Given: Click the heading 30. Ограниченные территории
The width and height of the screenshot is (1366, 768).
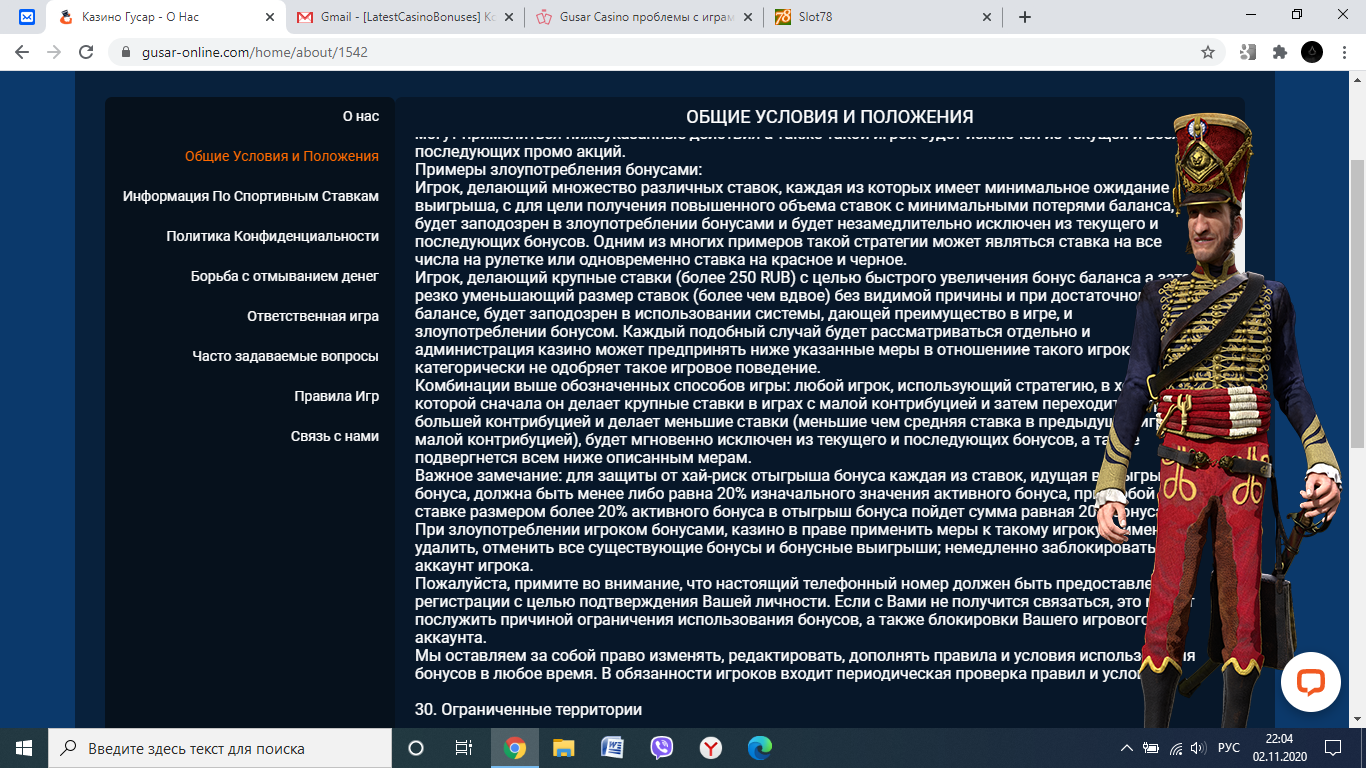Looking at the screenshot, I should coord(528,709).
